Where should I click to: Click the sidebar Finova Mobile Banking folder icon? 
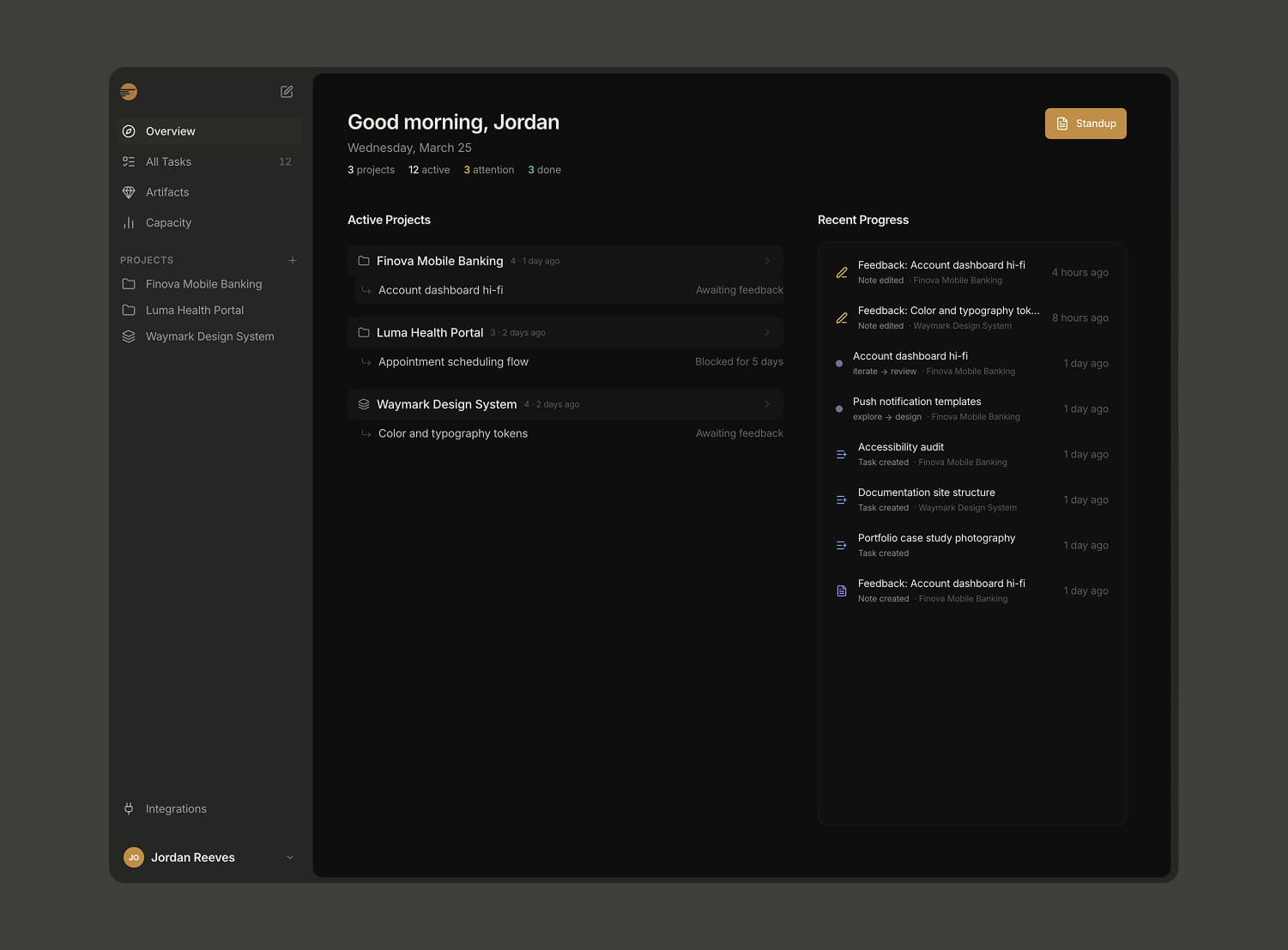click(x=129, y=284)
